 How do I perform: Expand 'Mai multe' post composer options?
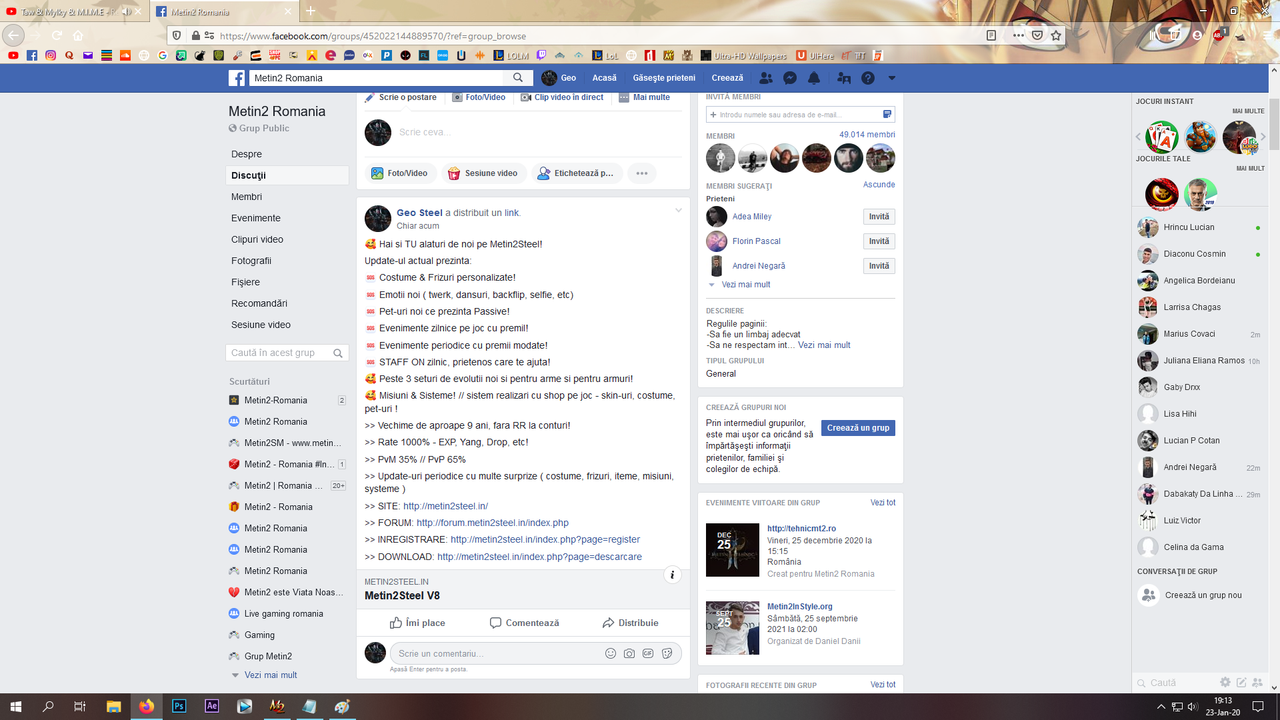pos(645,98)
